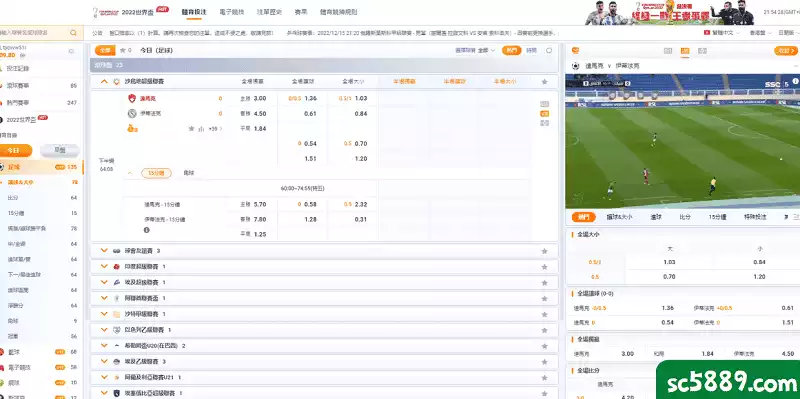The image size is (800, 399).
Task: Click the live match video player
Action: pos(683,141)
